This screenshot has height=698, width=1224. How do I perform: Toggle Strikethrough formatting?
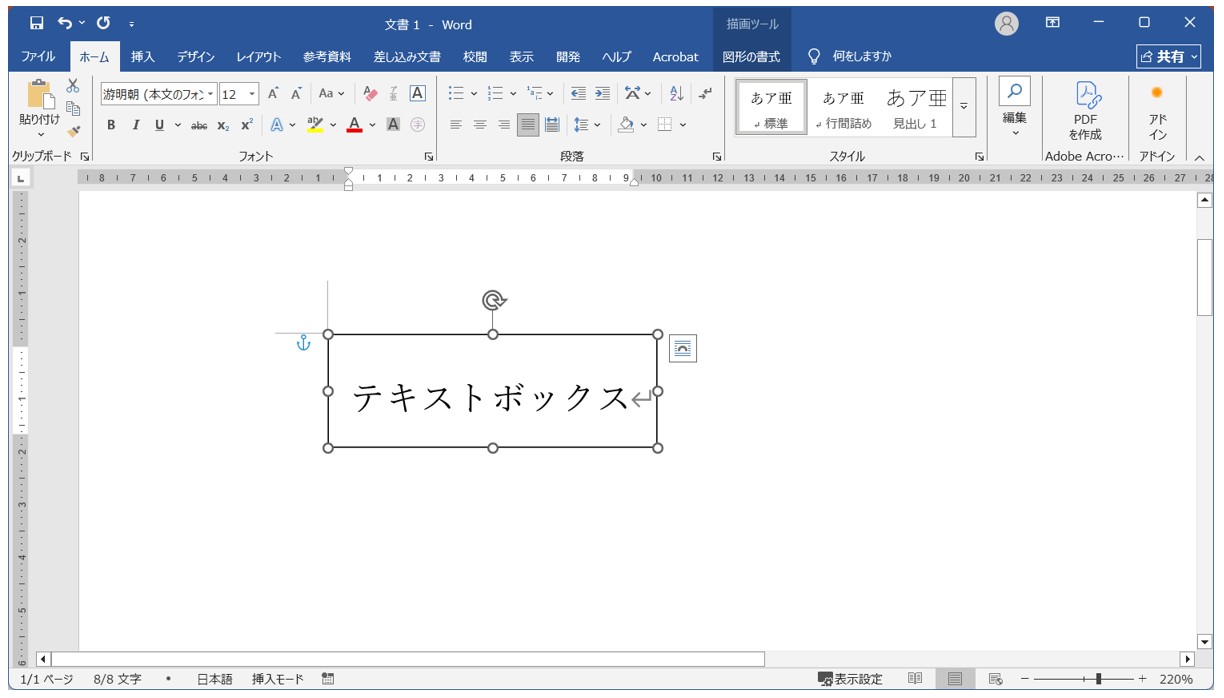(x=199, y=125)
